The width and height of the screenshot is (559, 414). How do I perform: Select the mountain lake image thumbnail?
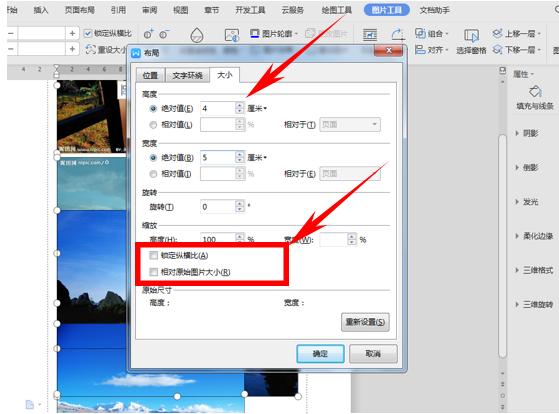92,267
